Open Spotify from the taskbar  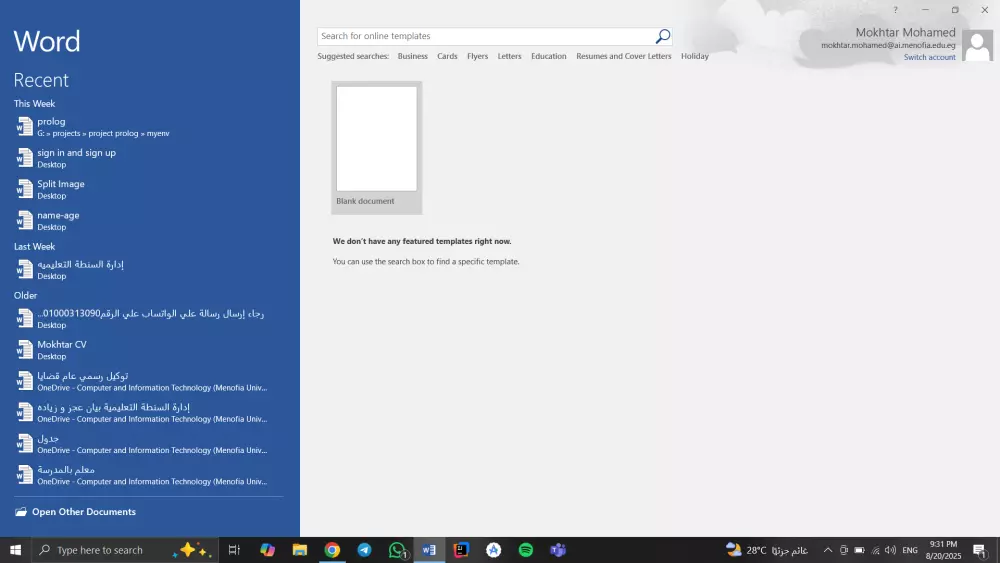pyautogui.click(x=526, y=550)
